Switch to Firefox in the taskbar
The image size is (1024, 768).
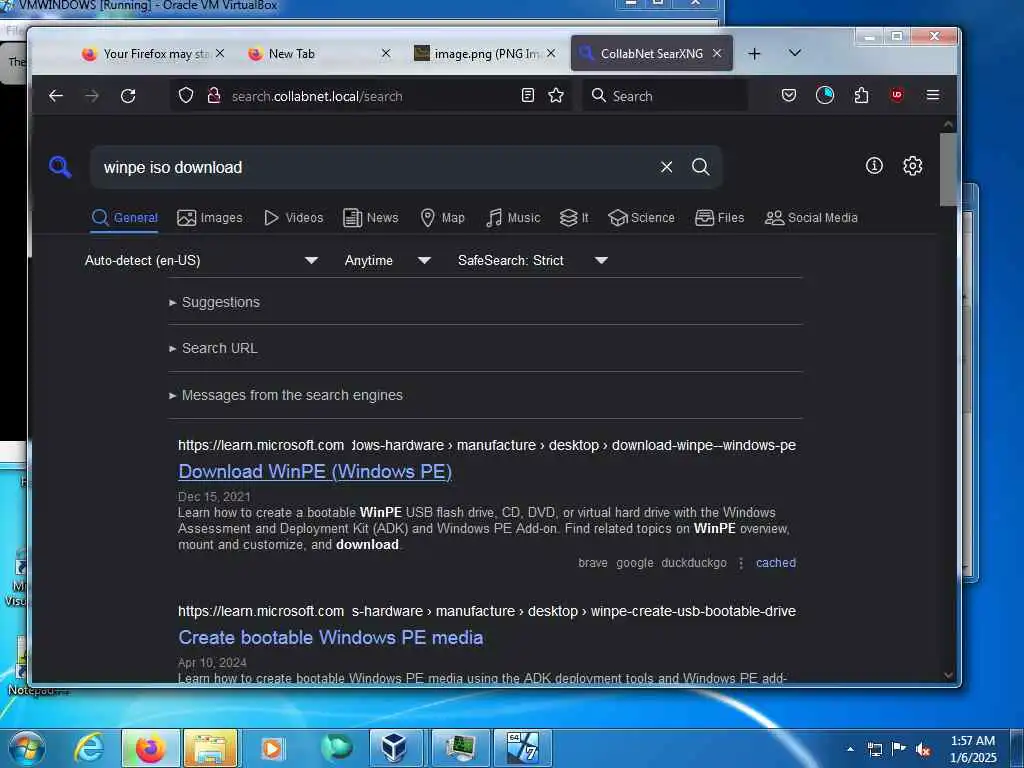150,748
